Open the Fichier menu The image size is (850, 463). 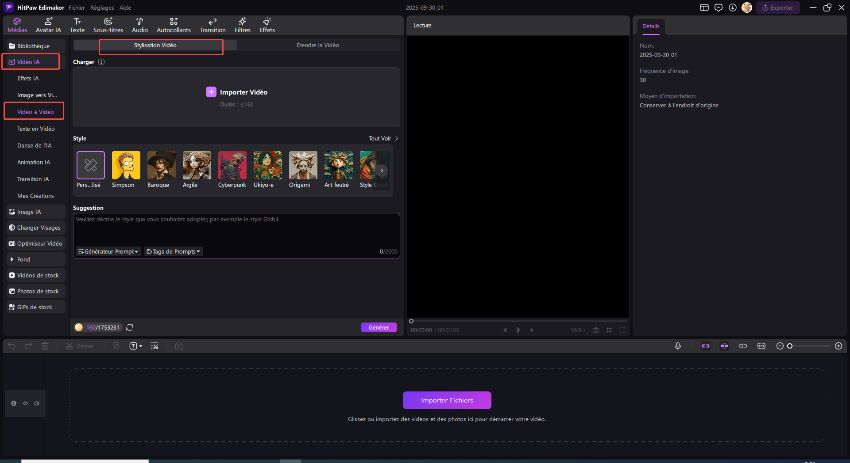(76, 7)
